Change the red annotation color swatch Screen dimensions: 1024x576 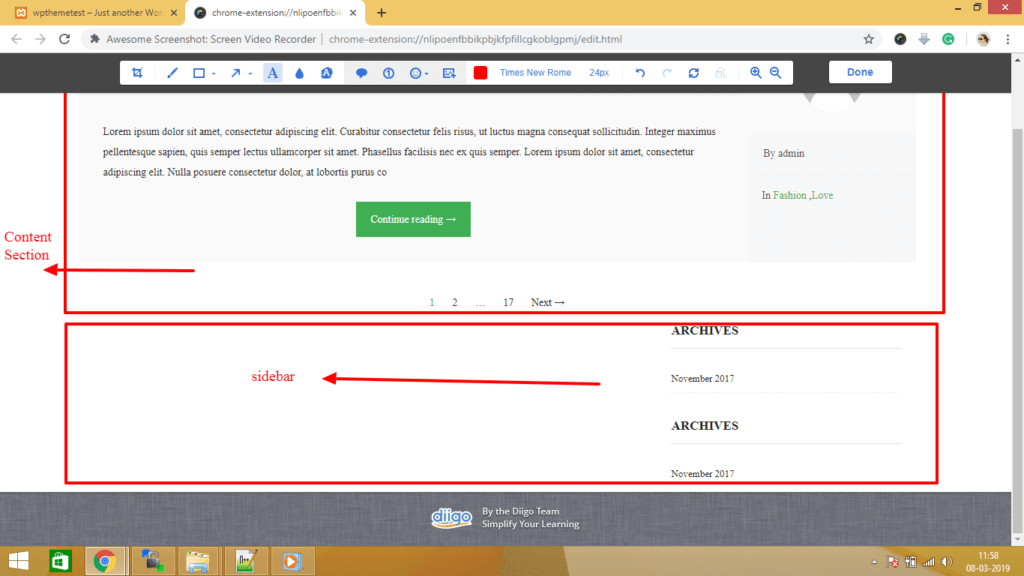[481, 72]
